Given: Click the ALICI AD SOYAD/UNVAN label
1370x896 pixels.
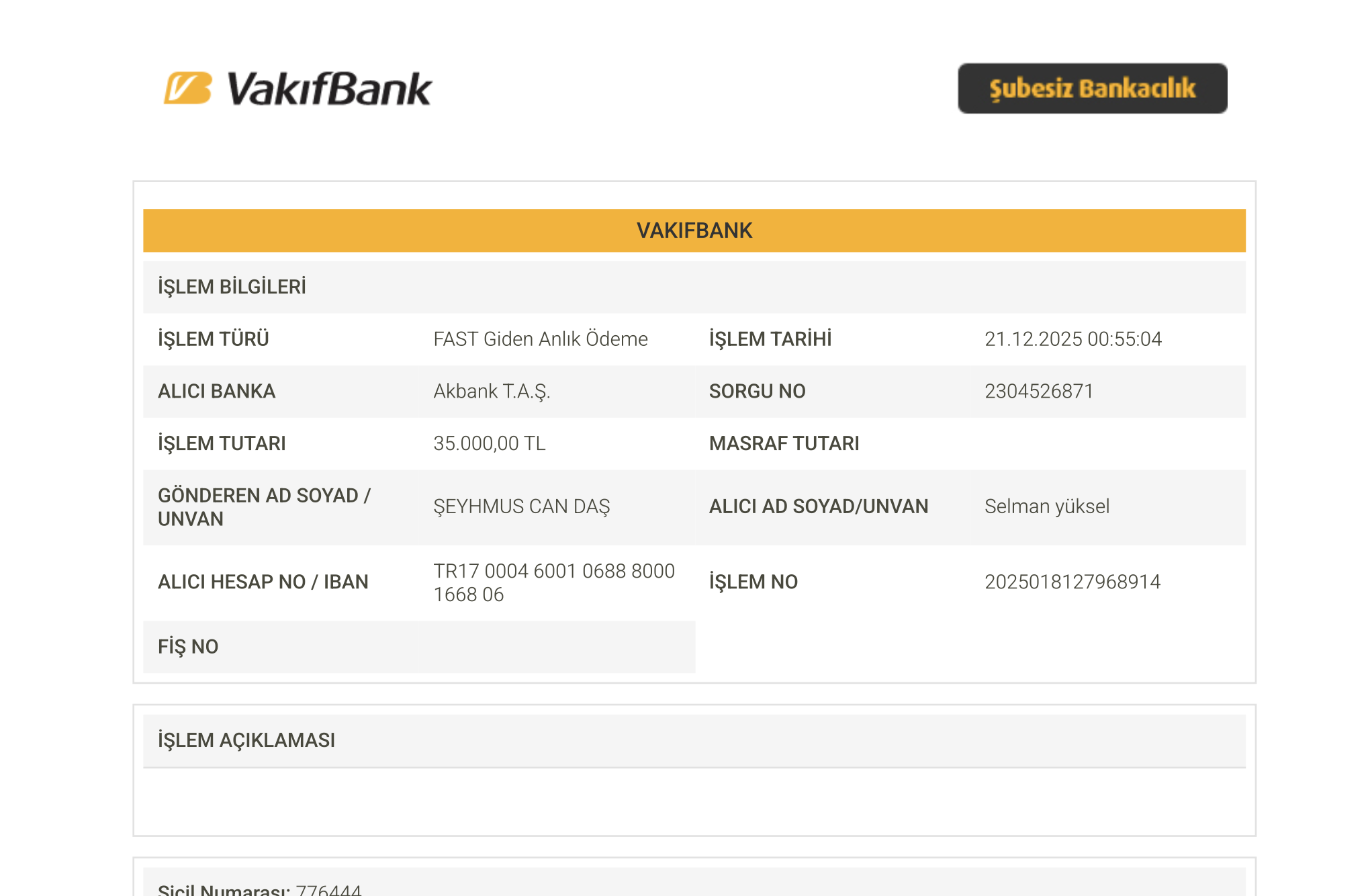Looking at the screenshot, I should (x=819, y=506).
